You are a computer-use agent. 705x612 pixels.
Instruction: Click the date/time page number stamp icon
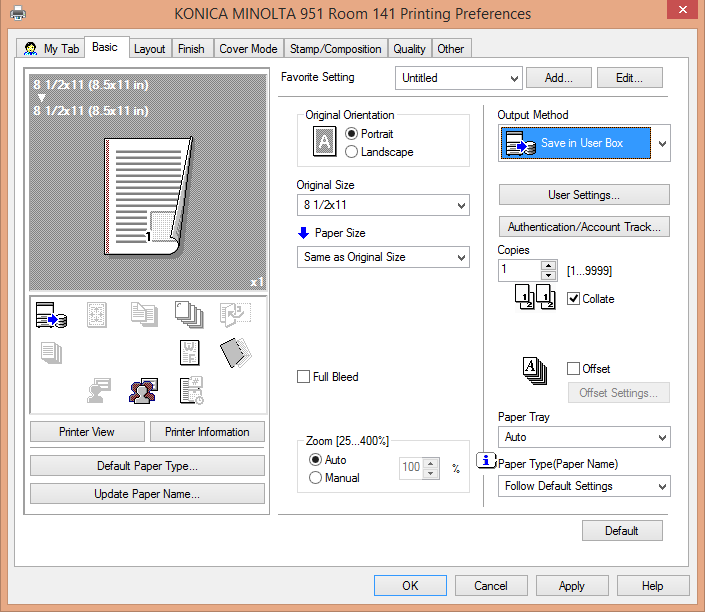pos(192,390)
